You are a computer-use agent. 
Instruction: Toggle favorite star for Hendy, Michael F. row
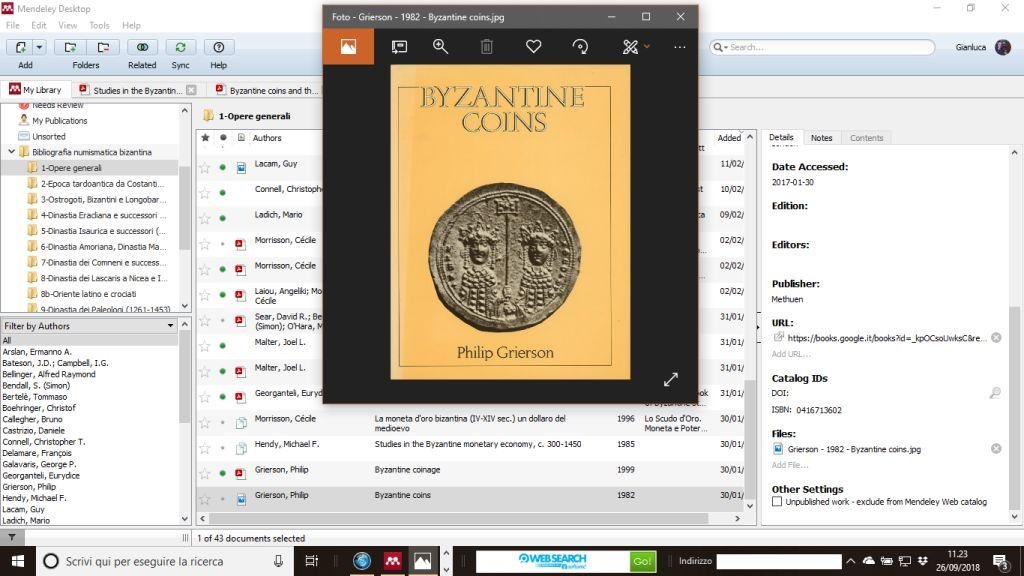205,448
